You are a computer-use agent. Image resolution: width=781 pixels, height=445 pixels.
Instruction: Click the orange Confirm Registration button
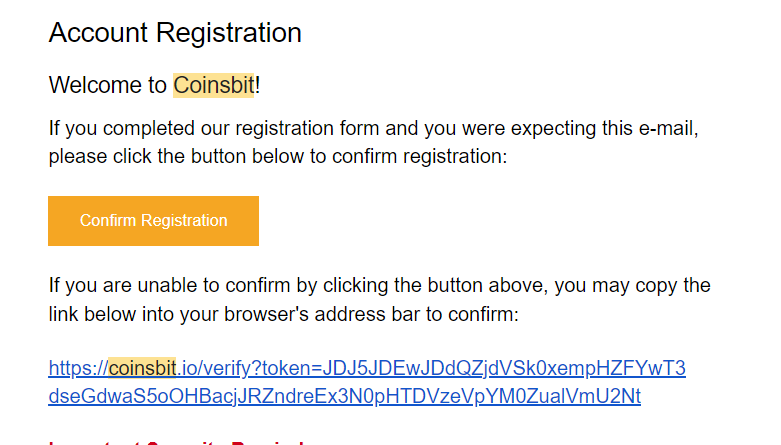point(153,221)
